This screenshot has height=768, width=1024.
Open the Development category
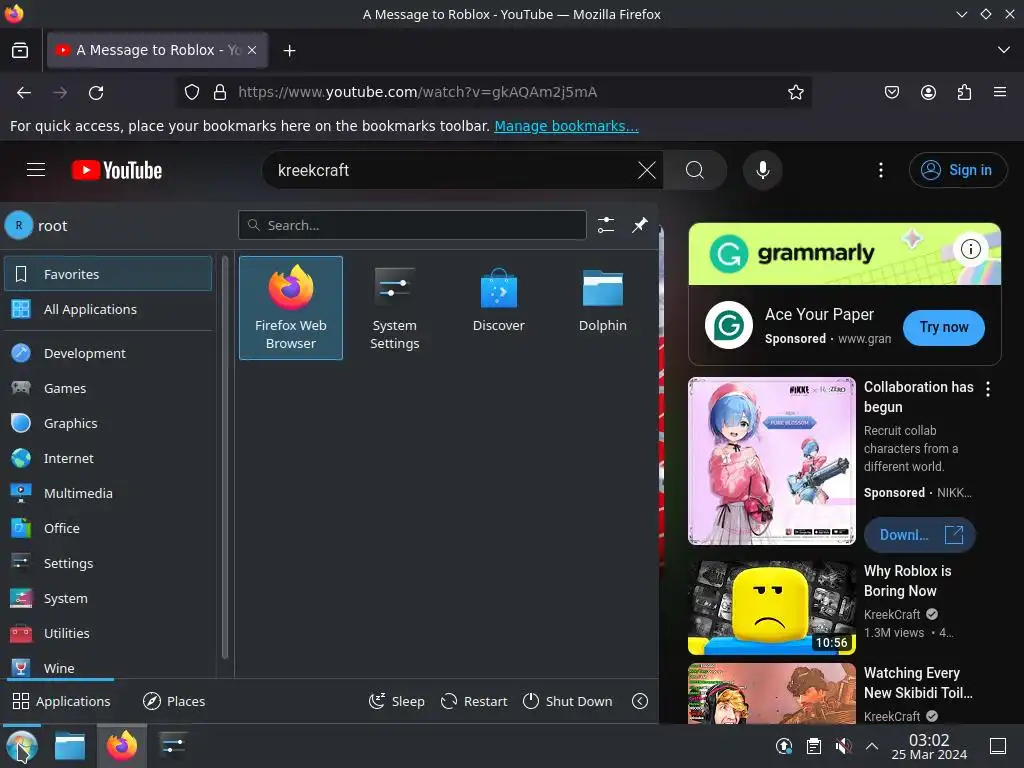[108, 353]
